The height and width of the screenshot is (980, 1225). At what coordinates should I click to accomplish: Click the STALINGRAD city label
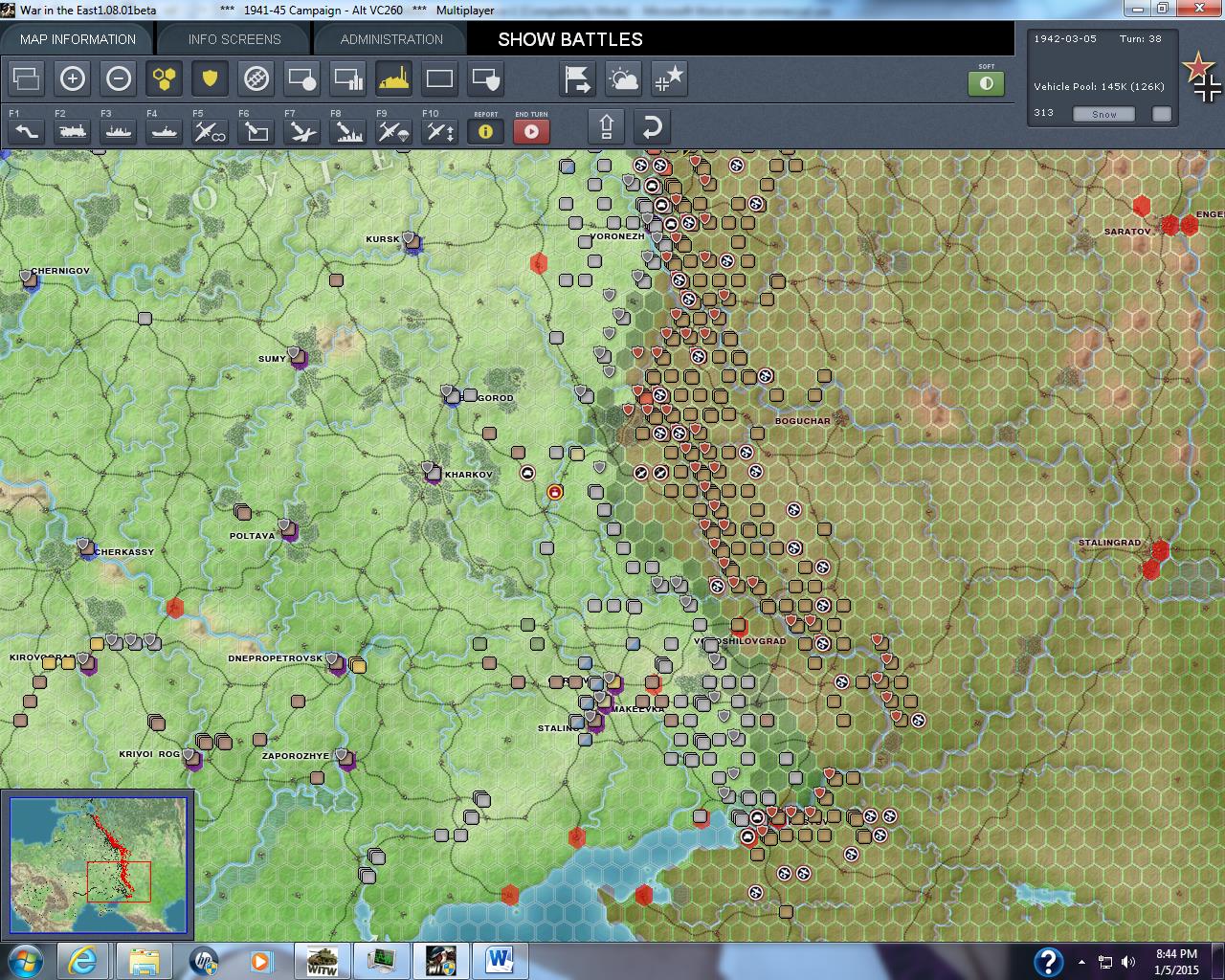1109,543
